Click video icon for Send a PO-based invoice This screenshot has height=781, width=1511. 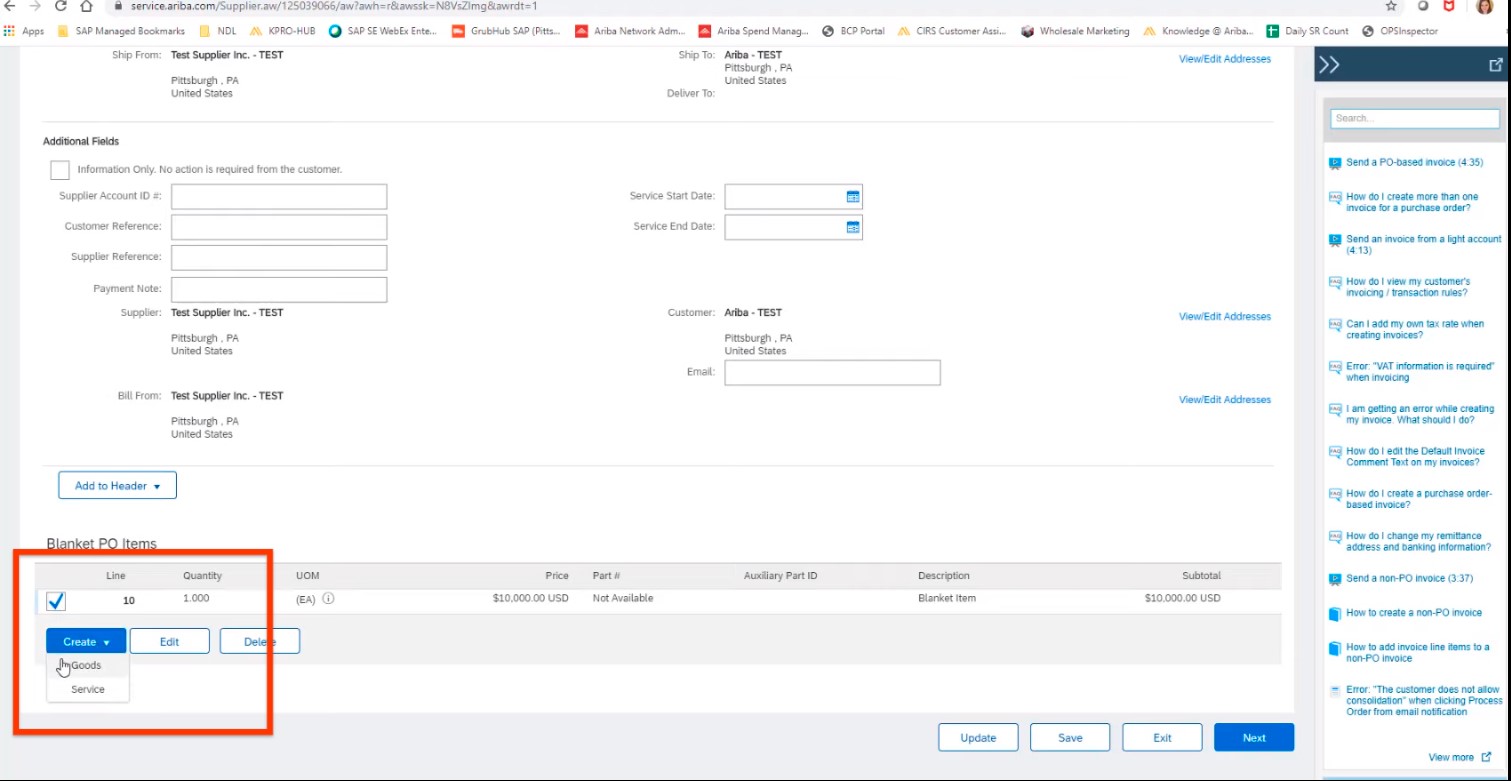point(1334,162)
